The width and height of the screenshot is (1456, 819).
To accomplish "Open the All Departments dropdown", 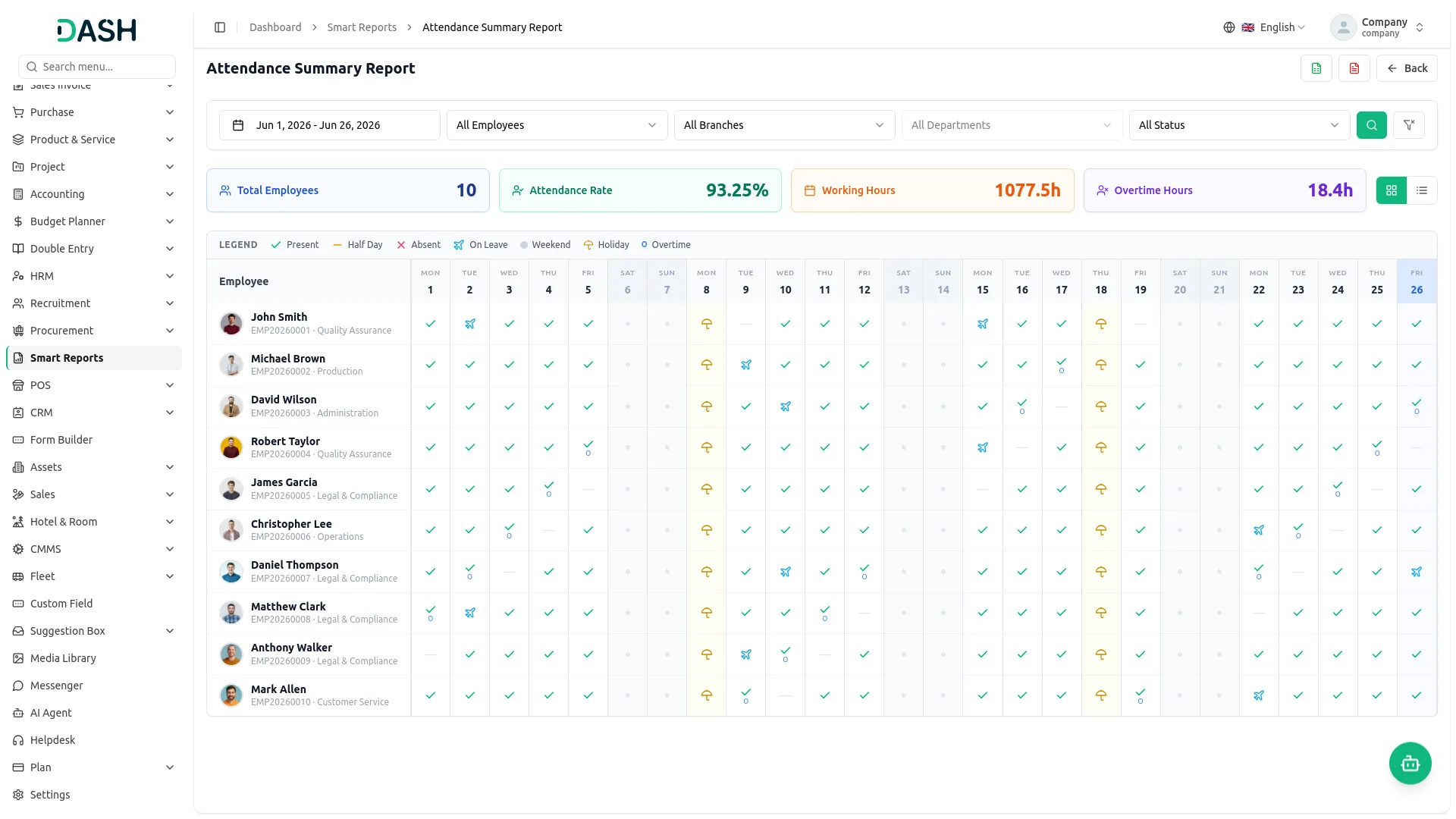I will click(1012, 125).
